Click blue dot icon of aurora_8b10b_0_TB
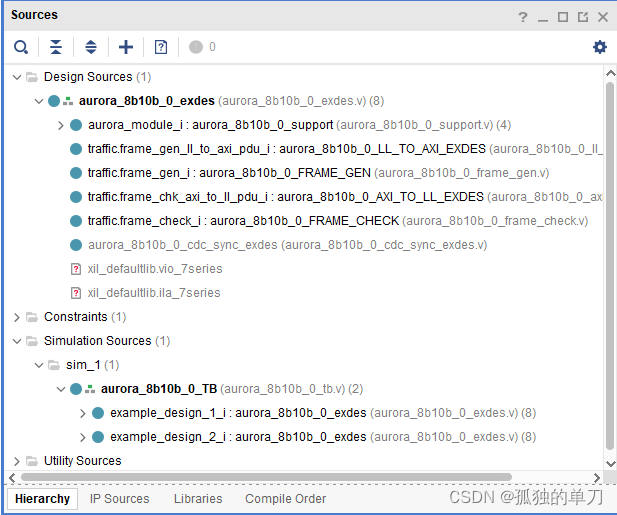Image resolution: width=617 pixels, height=515 pixels. point(76,389)
